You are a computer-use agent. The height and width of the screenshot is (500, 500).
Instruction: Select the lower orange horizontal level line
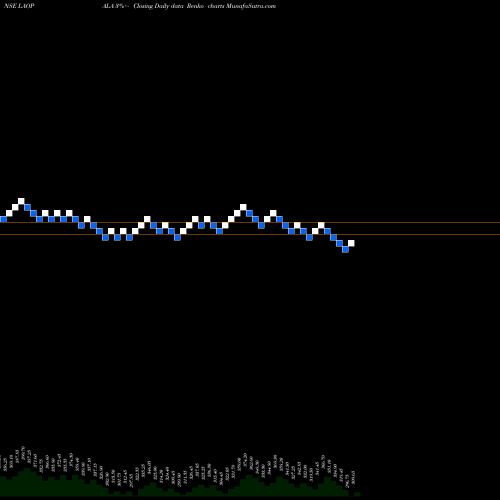tap(250, 235)
